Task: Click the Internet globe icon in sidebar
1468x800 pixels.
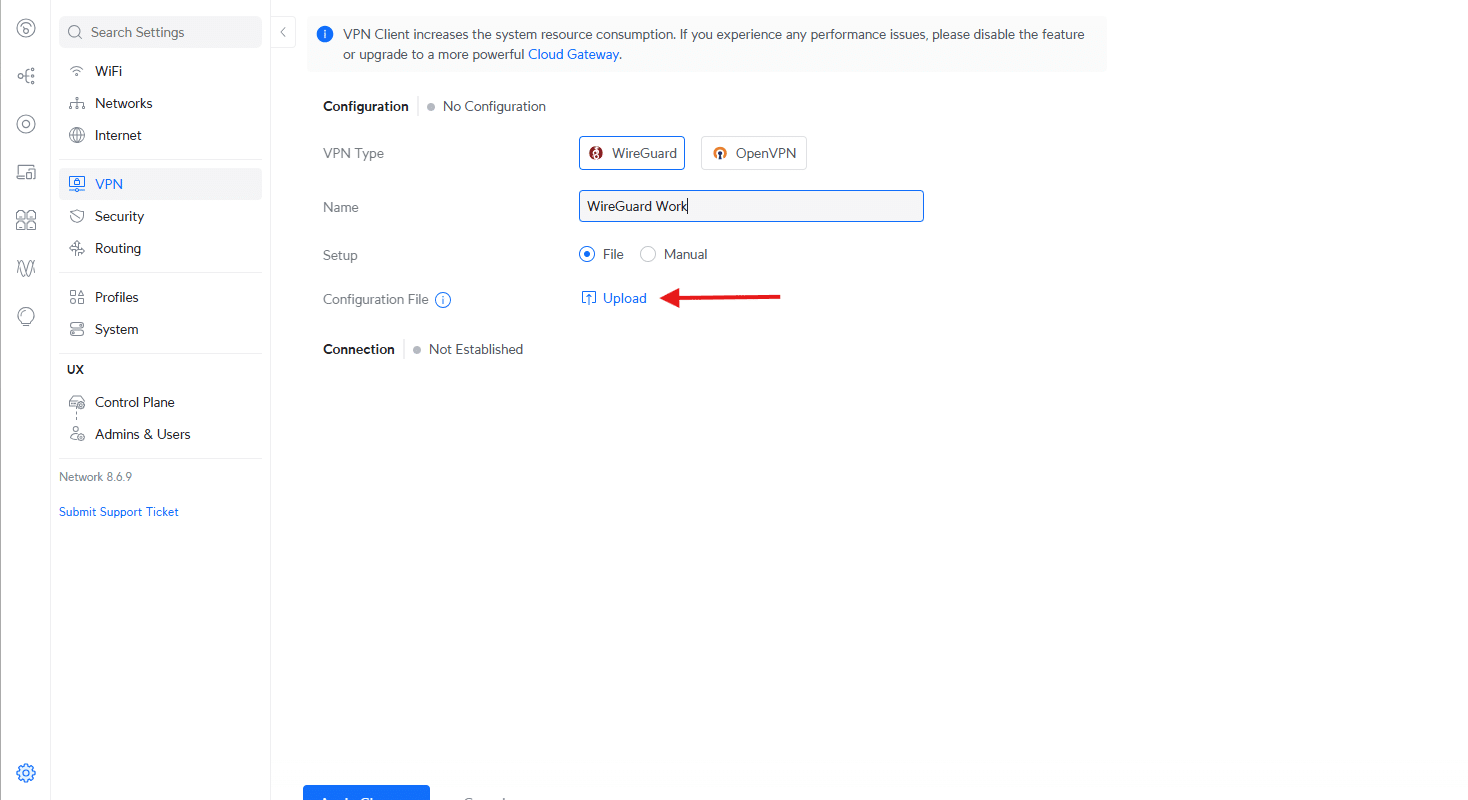Action: (76, 135)
